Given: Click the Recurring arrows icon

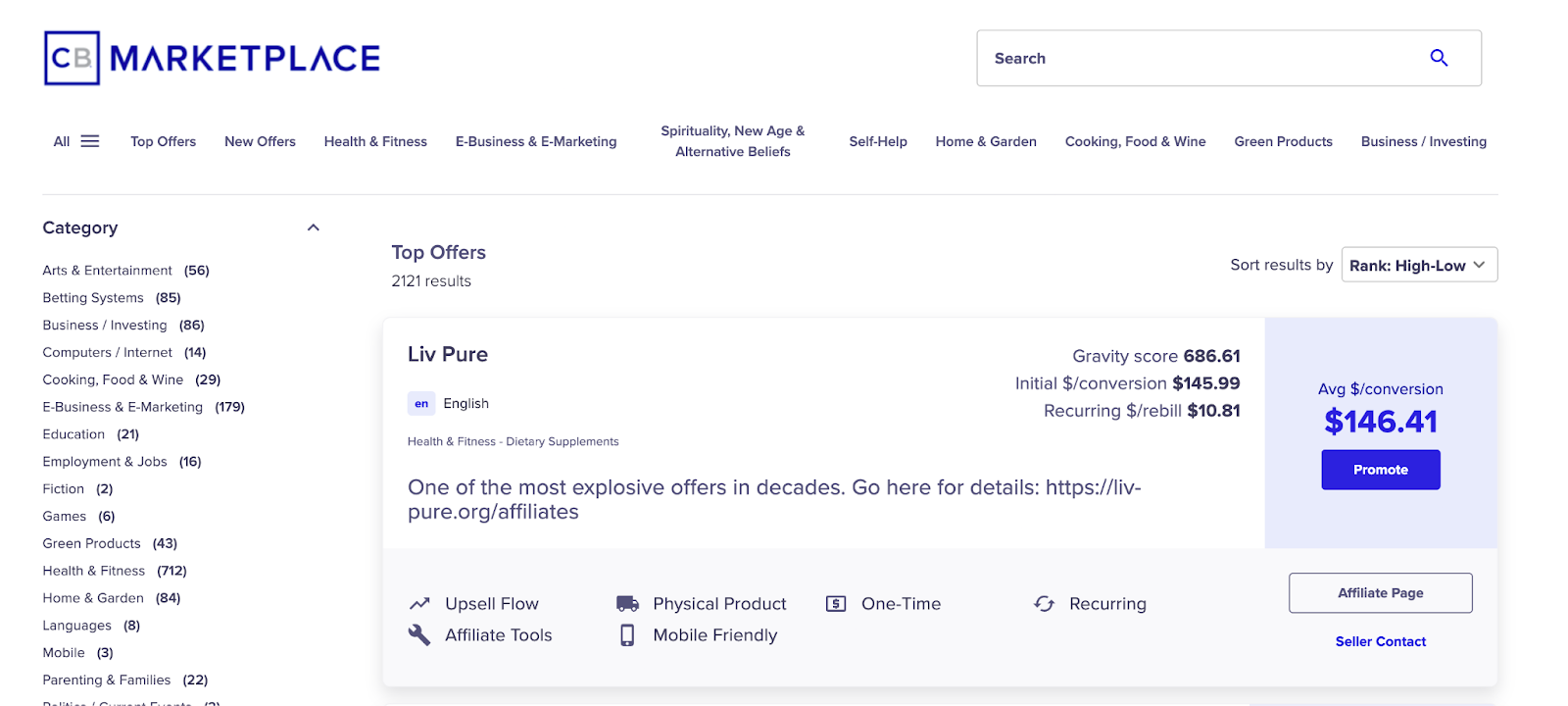Looking at the screenshot, I should 1044,604.
